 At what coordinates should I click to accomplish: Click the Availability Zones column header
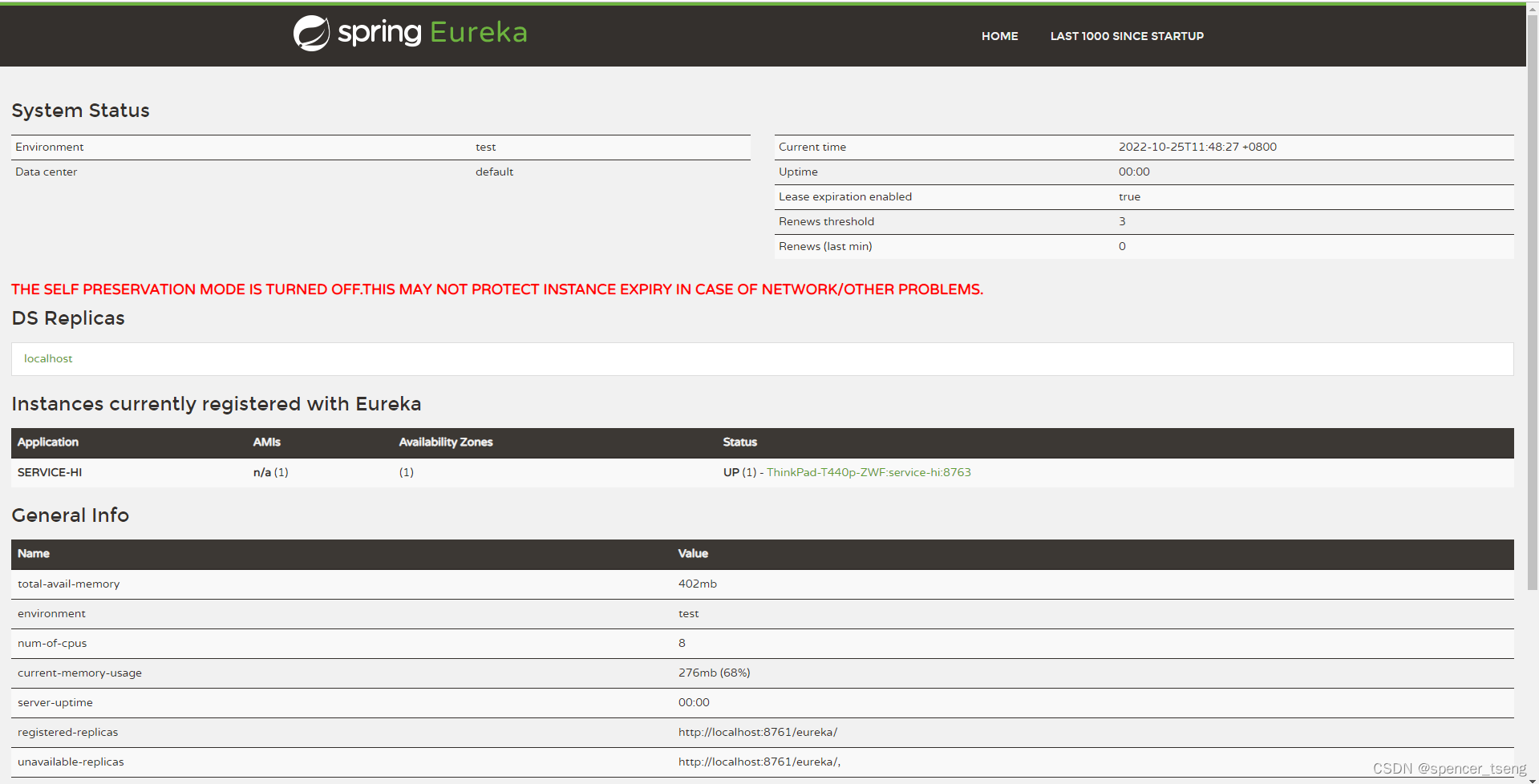pyautogui.click(x=446, y=442)
